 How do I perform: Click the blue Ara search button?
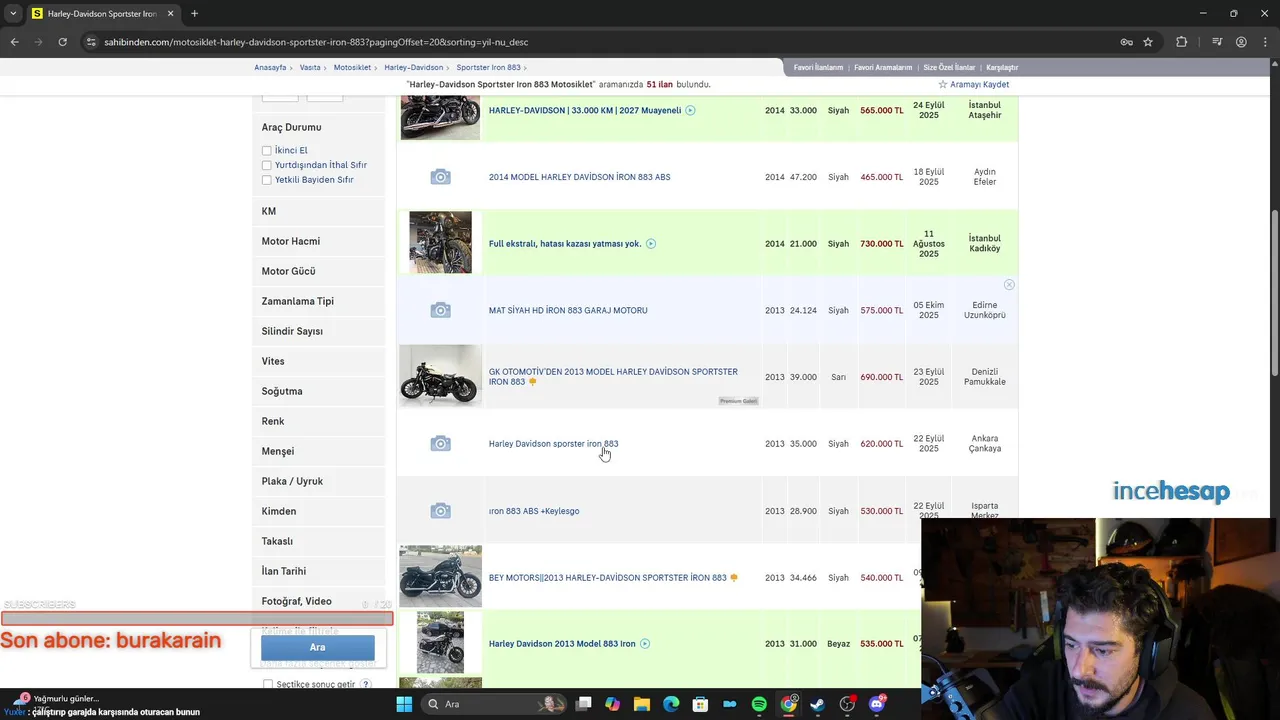317,647
